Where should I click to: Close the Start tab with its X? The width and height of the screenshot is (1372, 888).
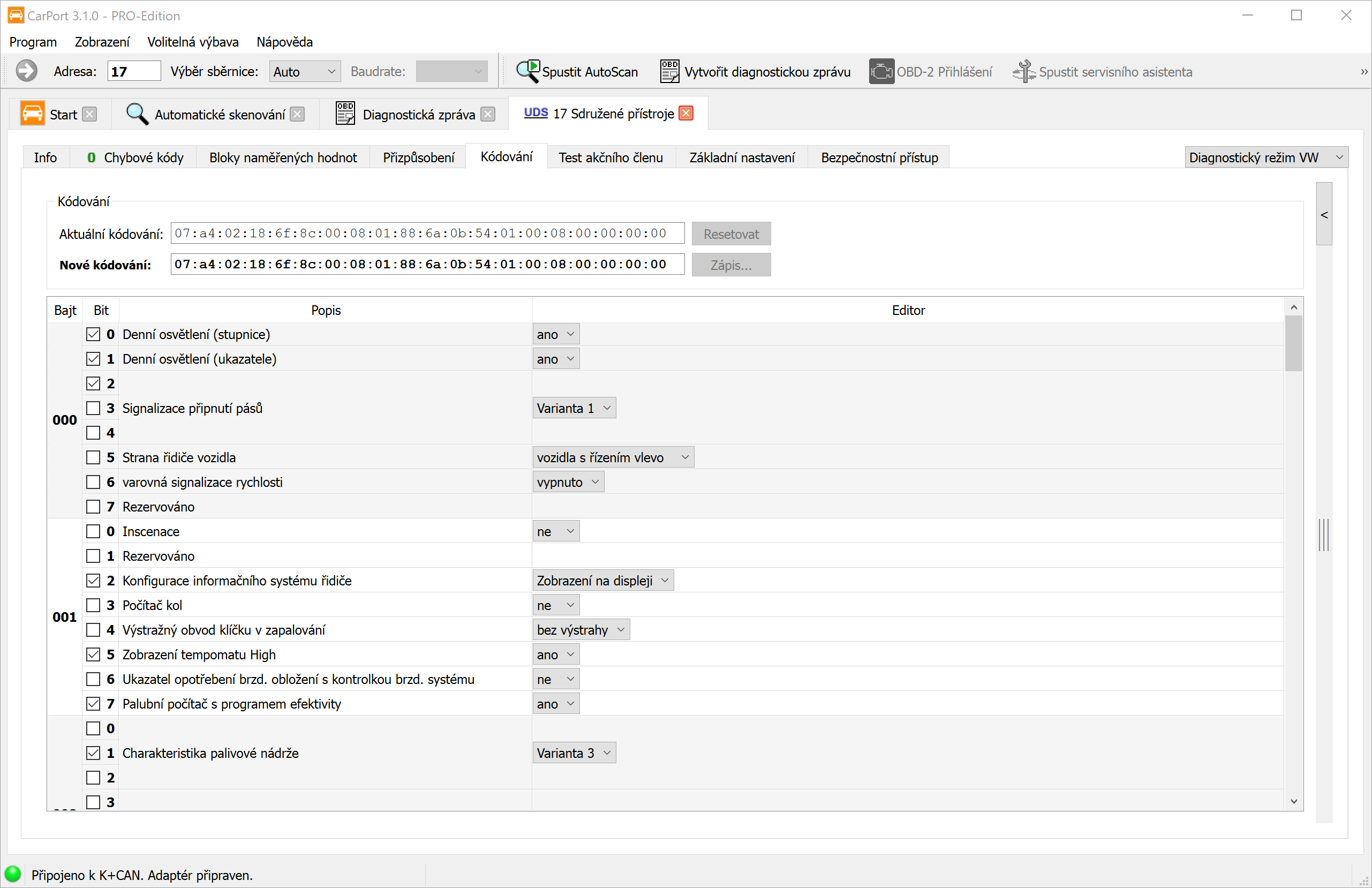click(x=89, y=114)
